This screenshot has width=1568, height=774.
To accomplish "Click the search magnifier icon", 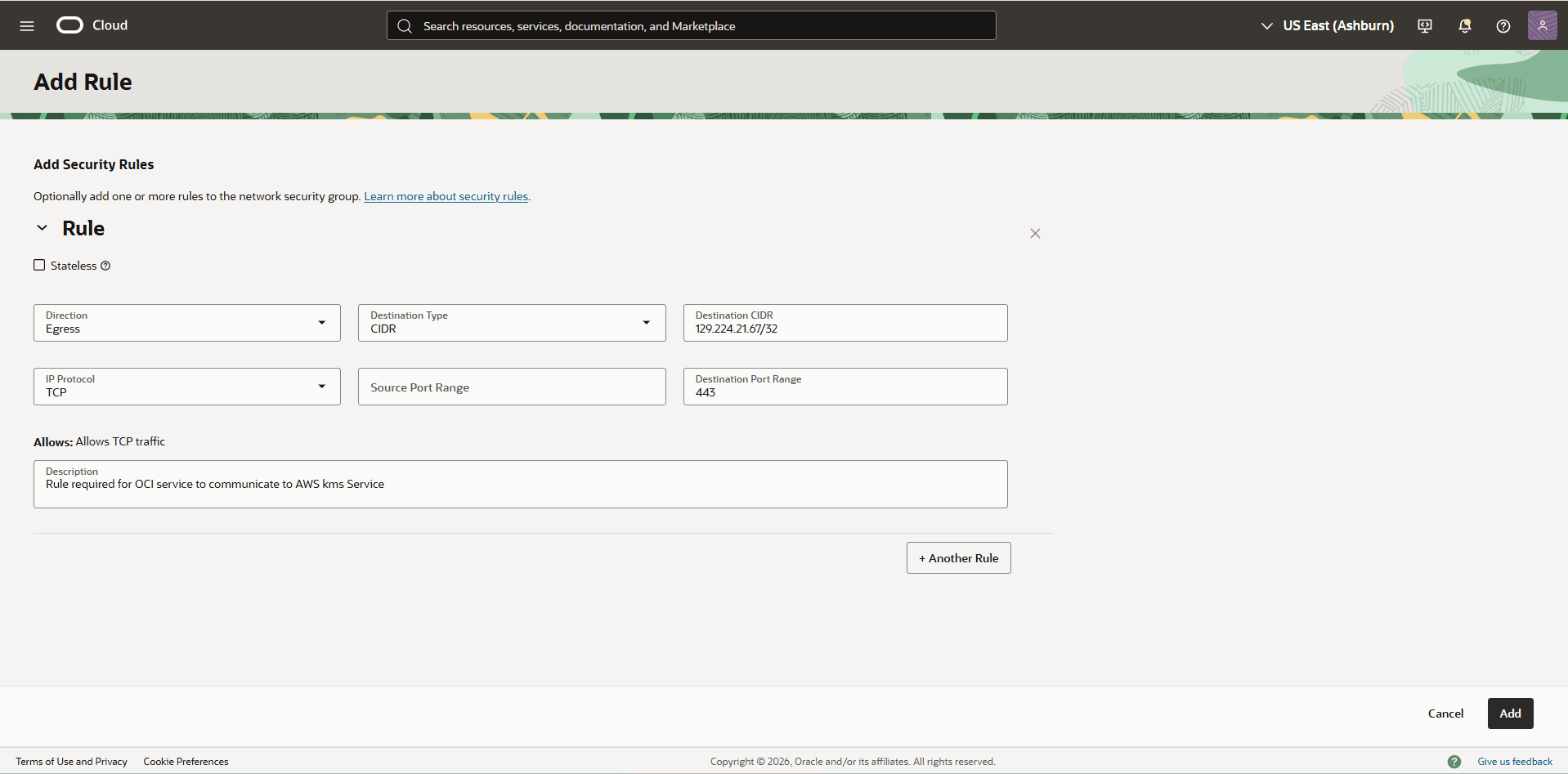I will 405,25.
